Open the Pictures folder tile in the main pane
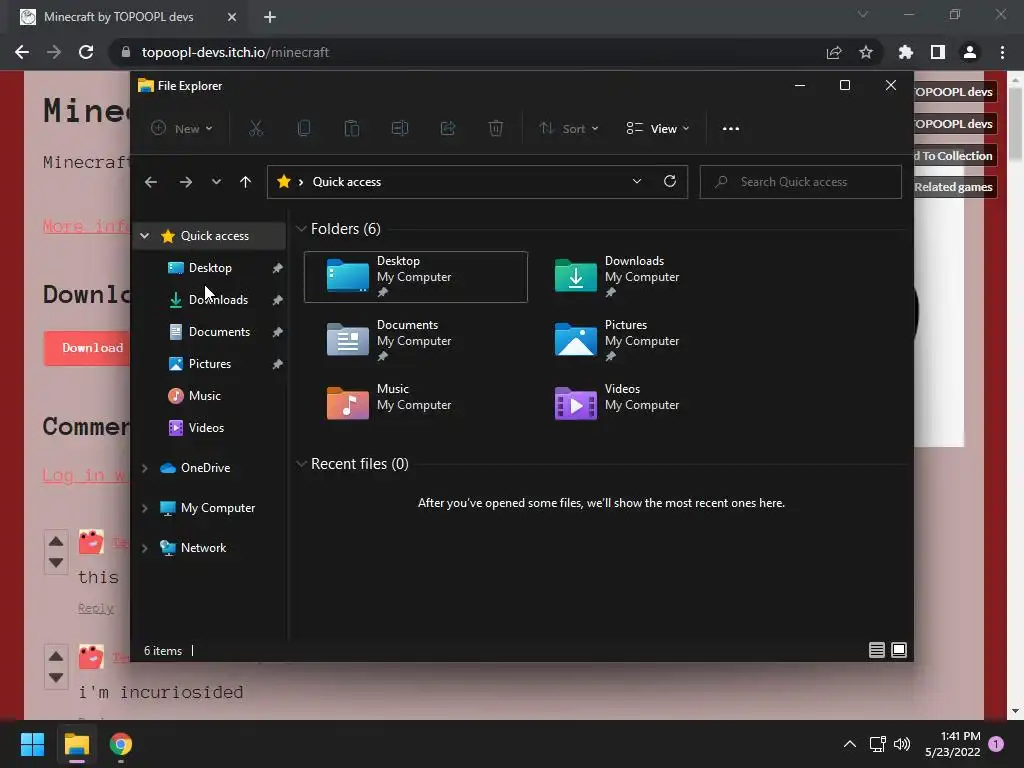 coord(643,340)
